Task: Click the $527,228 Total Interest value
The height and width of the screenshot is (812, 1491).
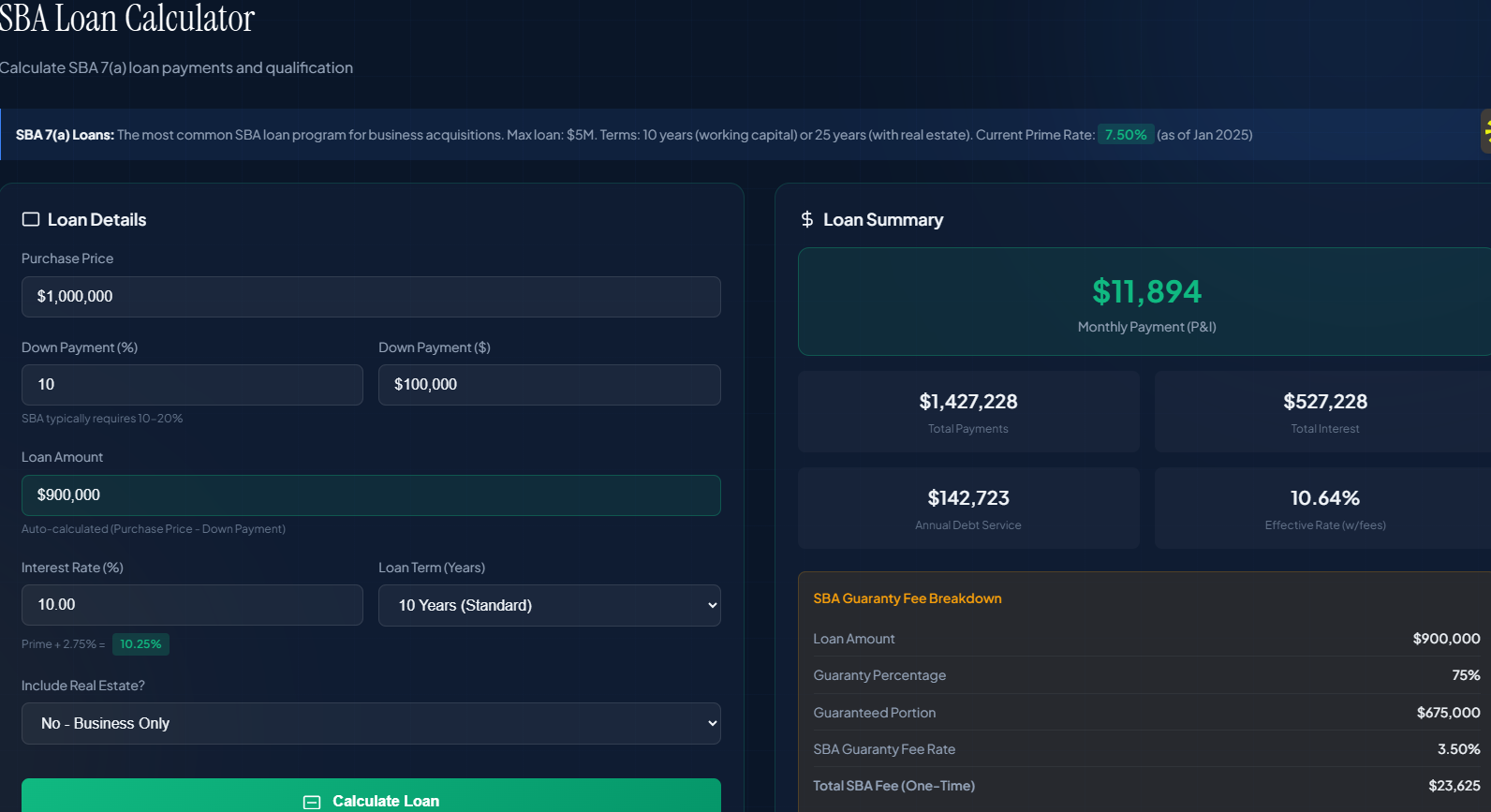Action: tap(1325, 402)
